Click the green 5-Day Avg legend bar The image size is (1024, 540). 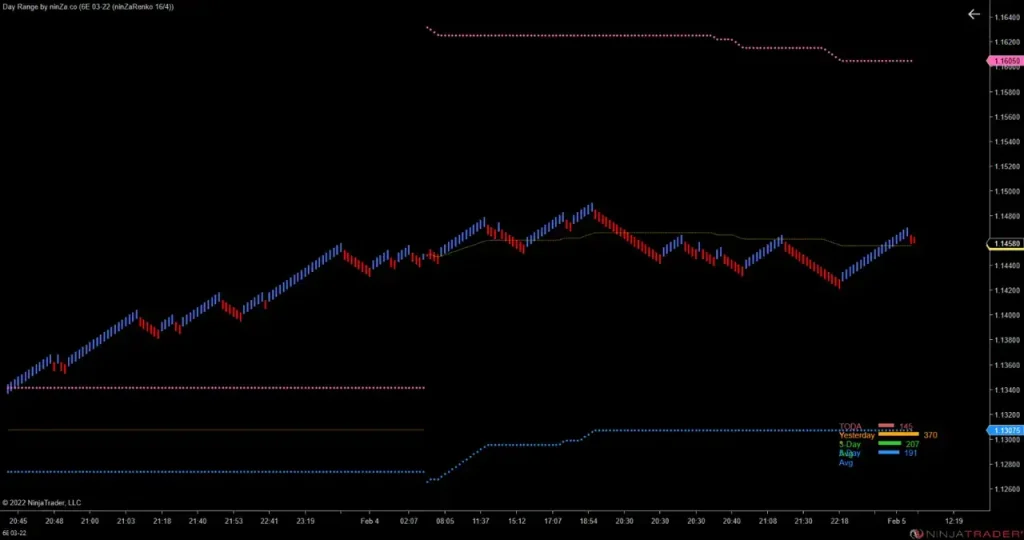point(889,444)
